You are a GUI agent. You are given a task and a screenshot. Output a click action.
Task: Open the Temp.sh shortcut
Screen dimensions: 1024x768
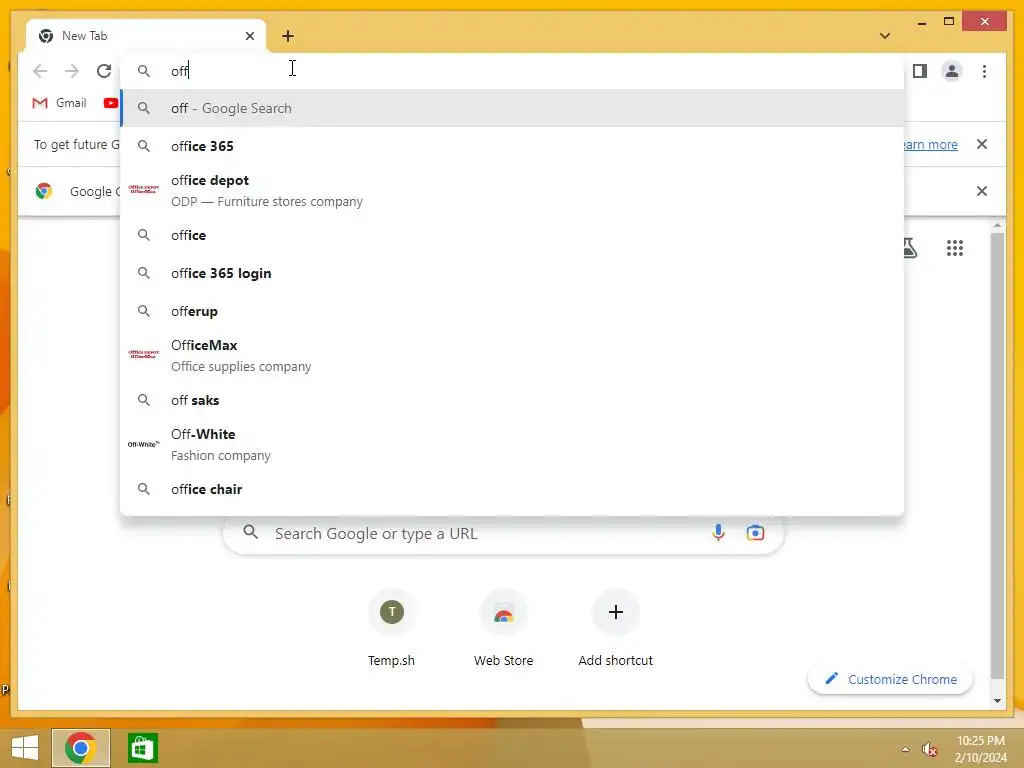[x=391, y=629]
